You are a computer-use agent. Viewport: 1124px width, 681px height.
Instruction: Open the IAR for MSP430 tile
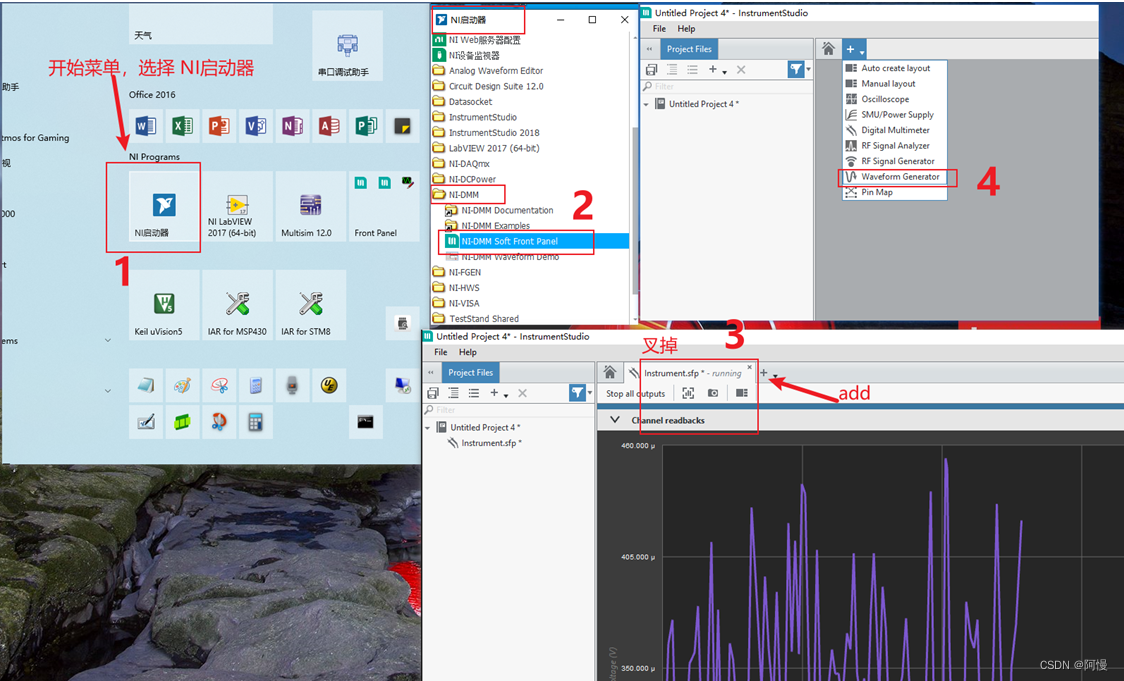(x=237, y=305)
